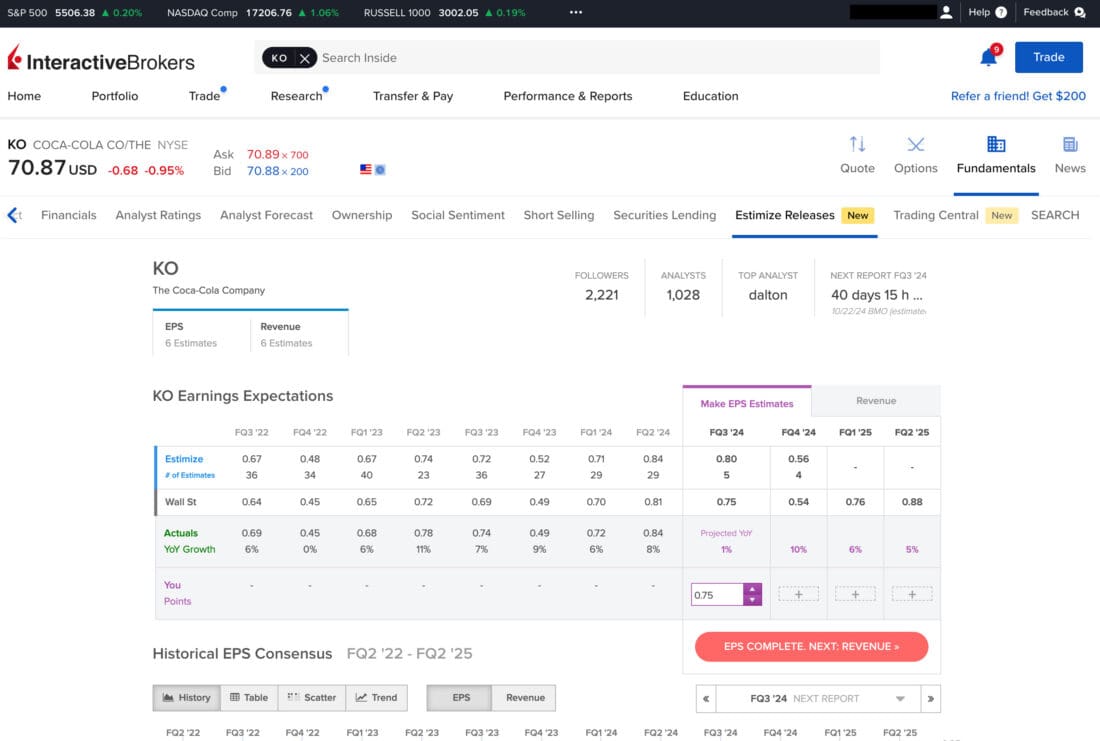Open Transfer & Pay menu

[412, 96]
